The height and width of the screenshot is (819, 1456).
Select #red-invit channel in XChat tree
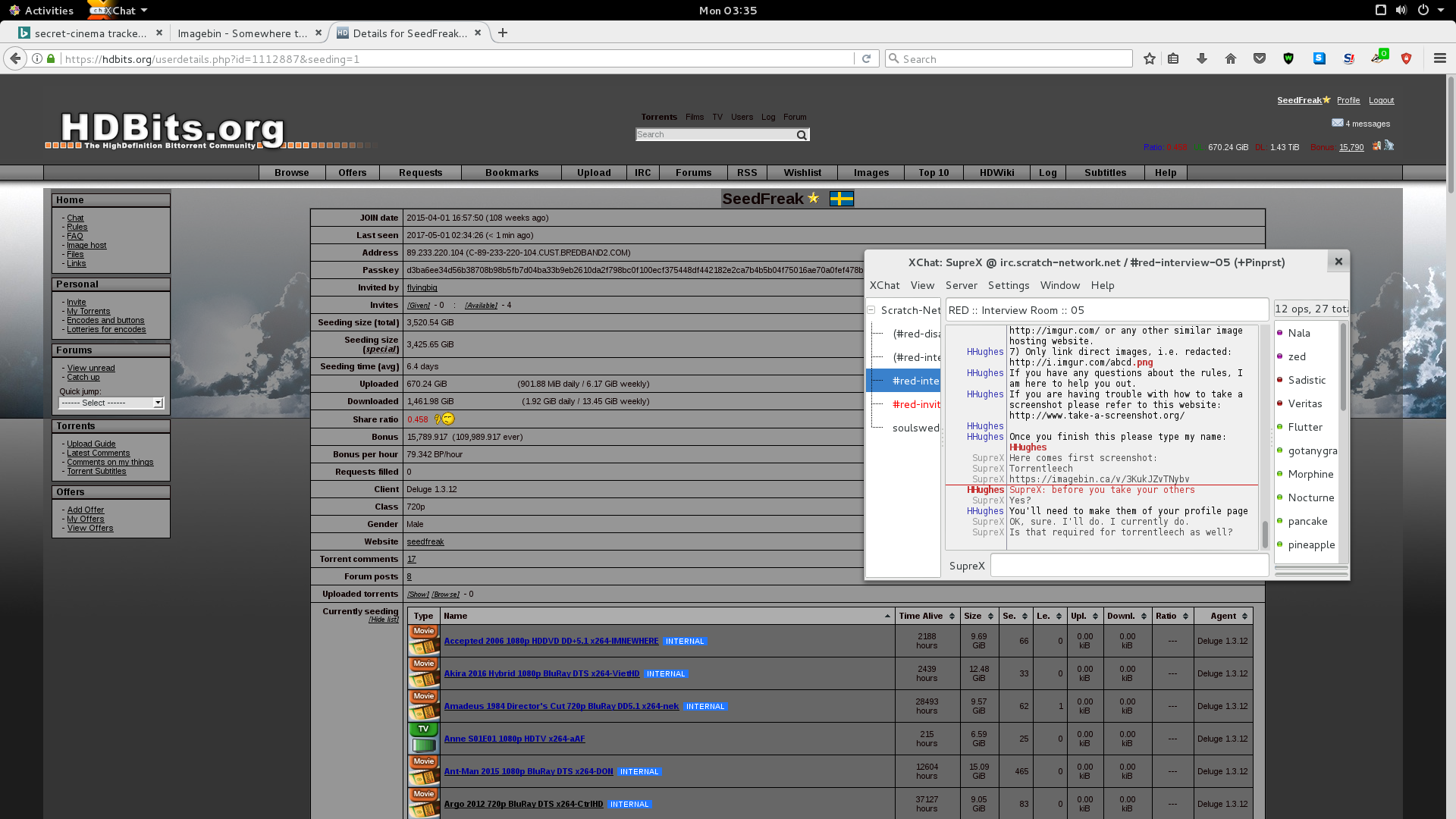(x=916, y=404)
